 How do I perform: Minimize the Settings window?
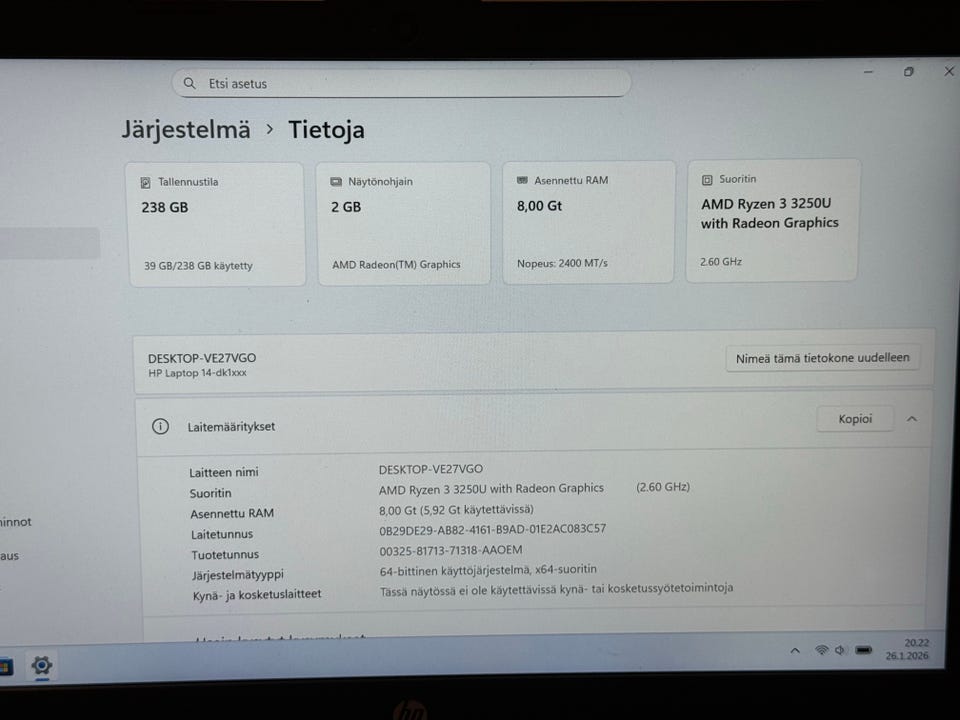(x=868, y=72)
